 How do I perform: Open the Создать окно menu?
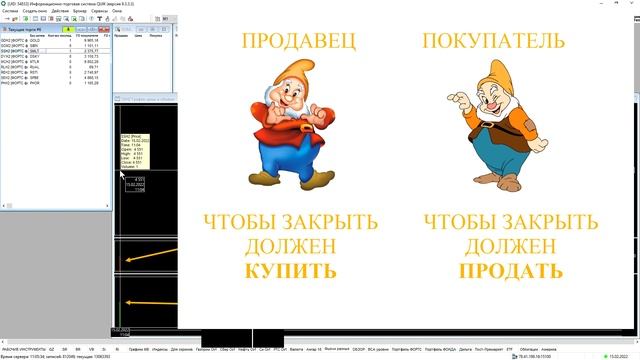35,11
